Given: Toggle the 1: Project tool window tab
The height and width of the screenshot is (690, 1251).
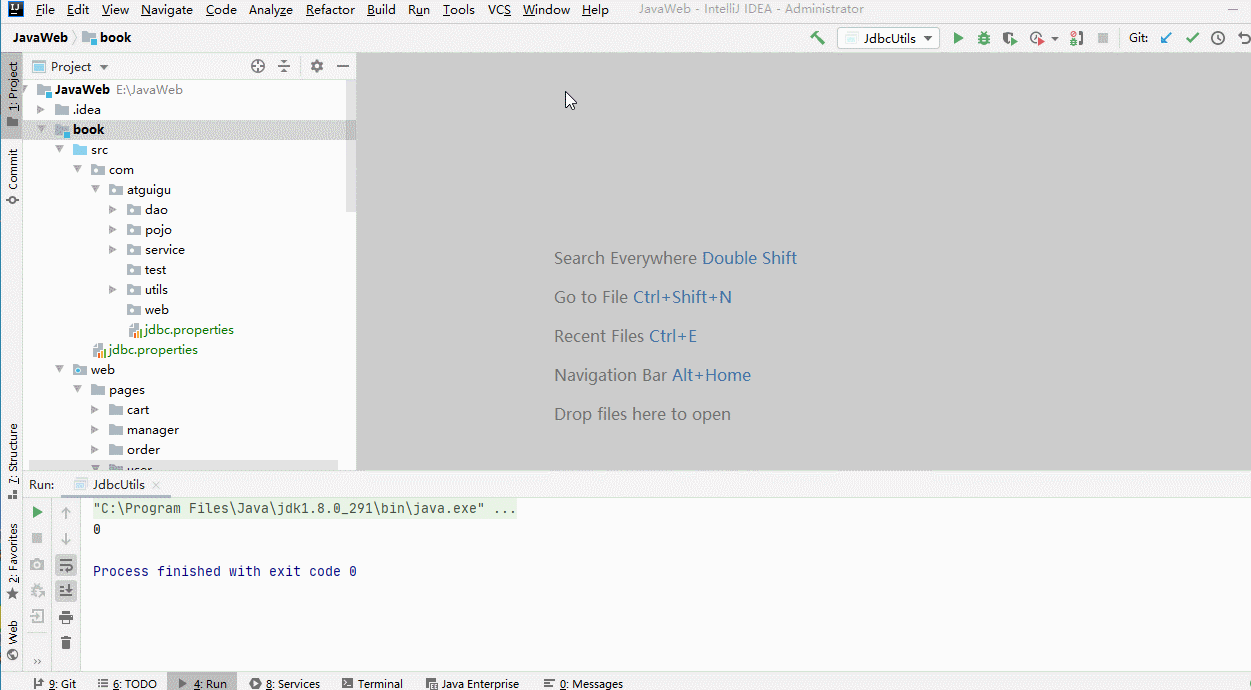Looking at the screenshot, I should pyautogui.click(x=12, y=95).
